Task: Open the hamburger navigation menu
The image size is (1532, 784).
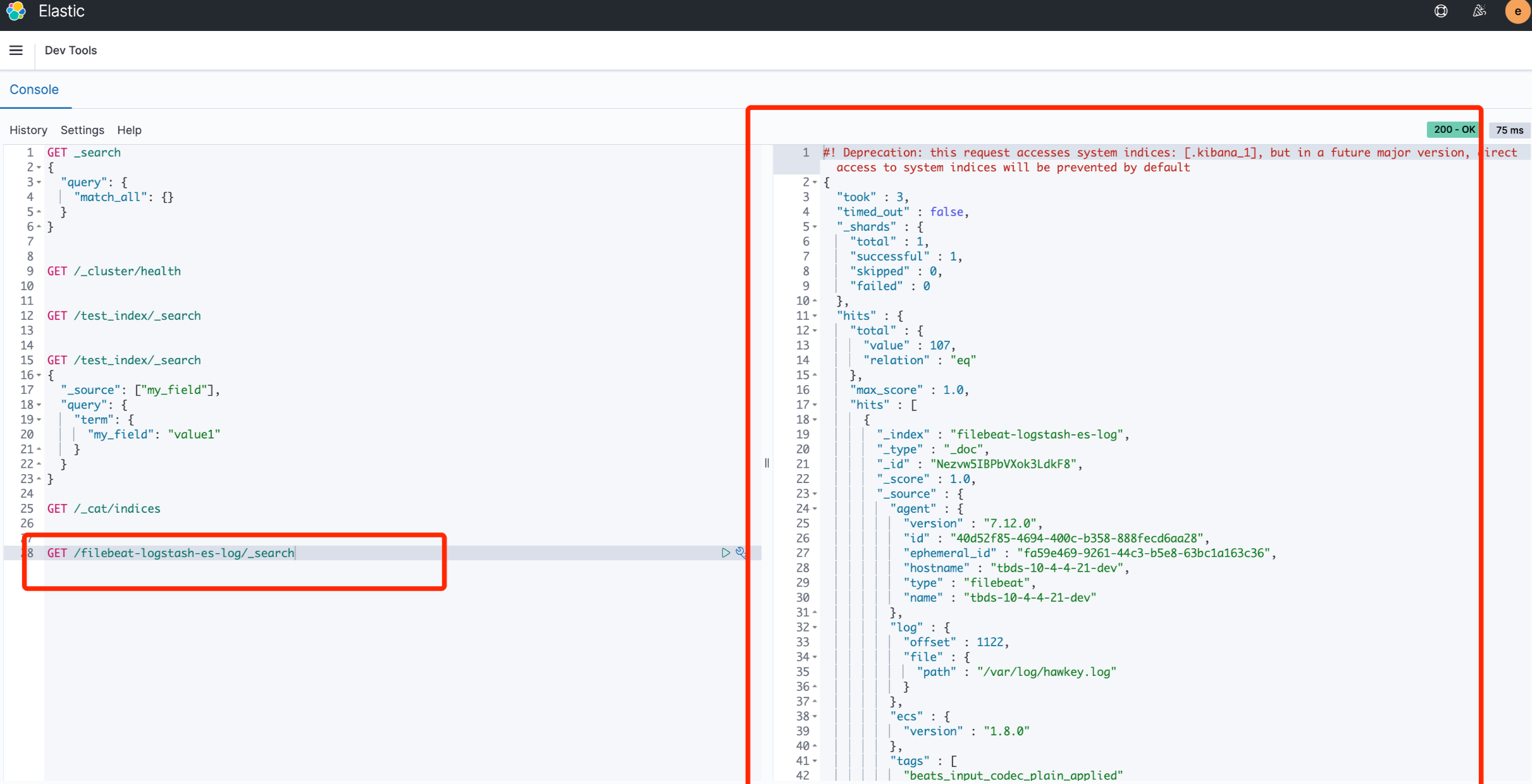Action: 16,51
